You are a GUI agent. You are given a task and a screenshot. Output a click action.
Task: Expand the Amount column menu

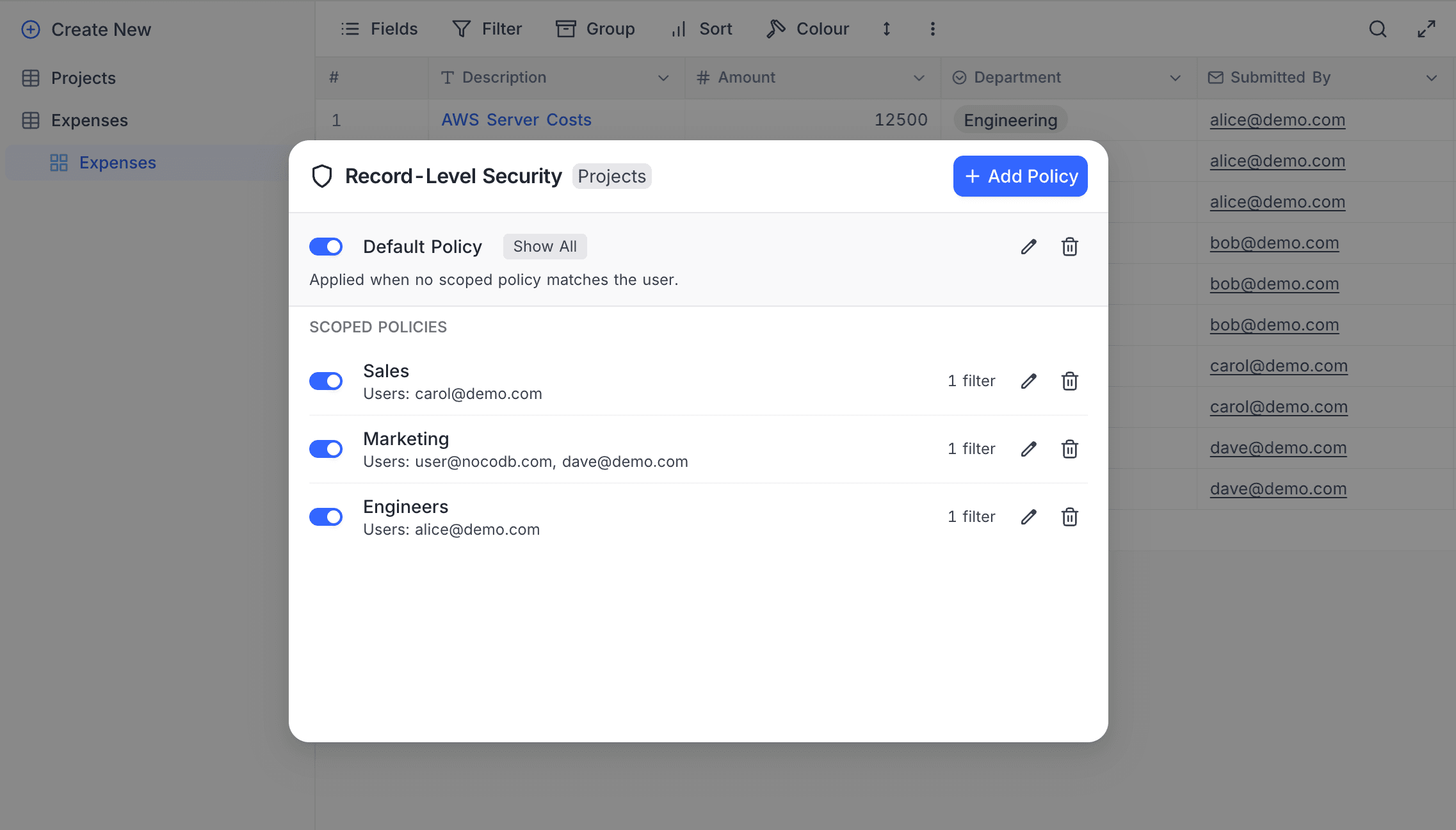919,77
